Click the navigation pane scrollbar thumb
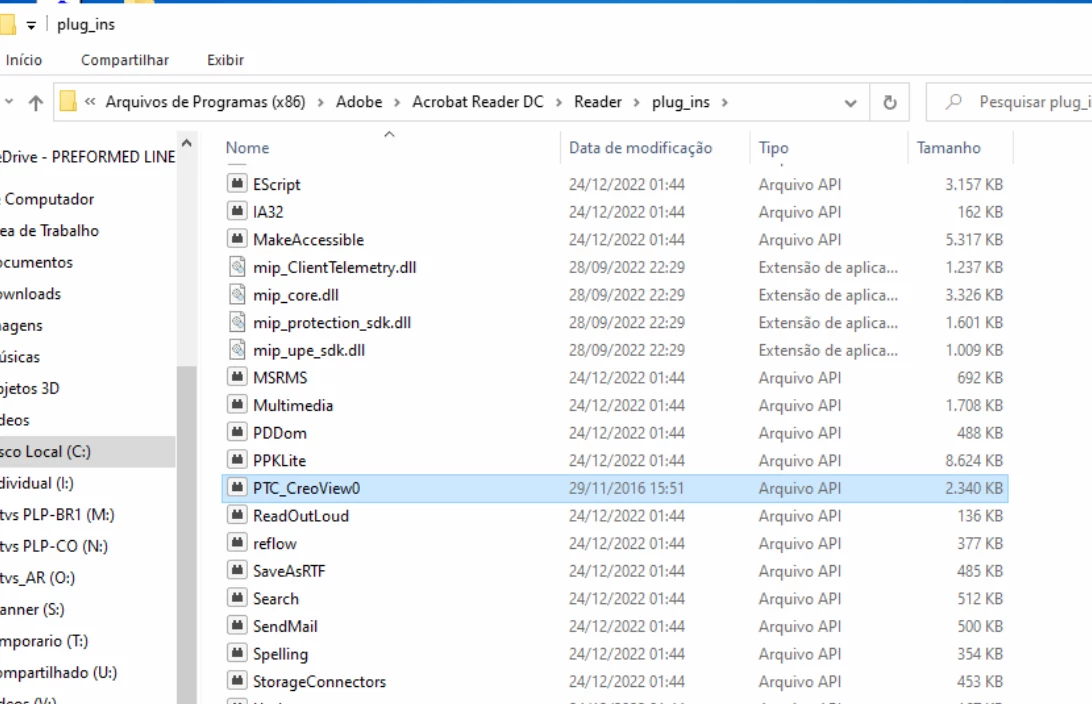Image resolution: width=1092 pixels, height=704 pixels. pos(187,535)
